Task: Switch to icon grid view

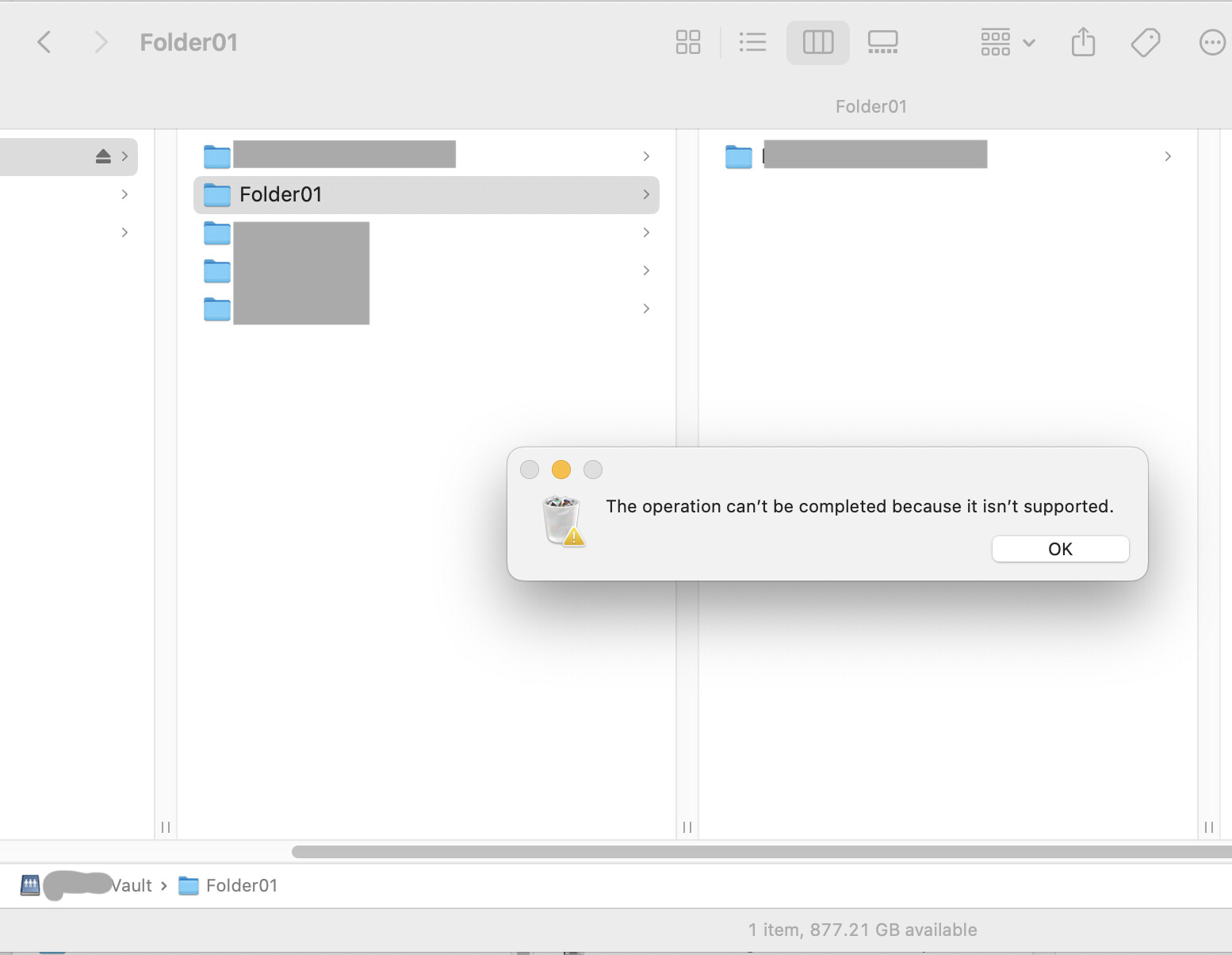Action: click(x=688, y=42)
